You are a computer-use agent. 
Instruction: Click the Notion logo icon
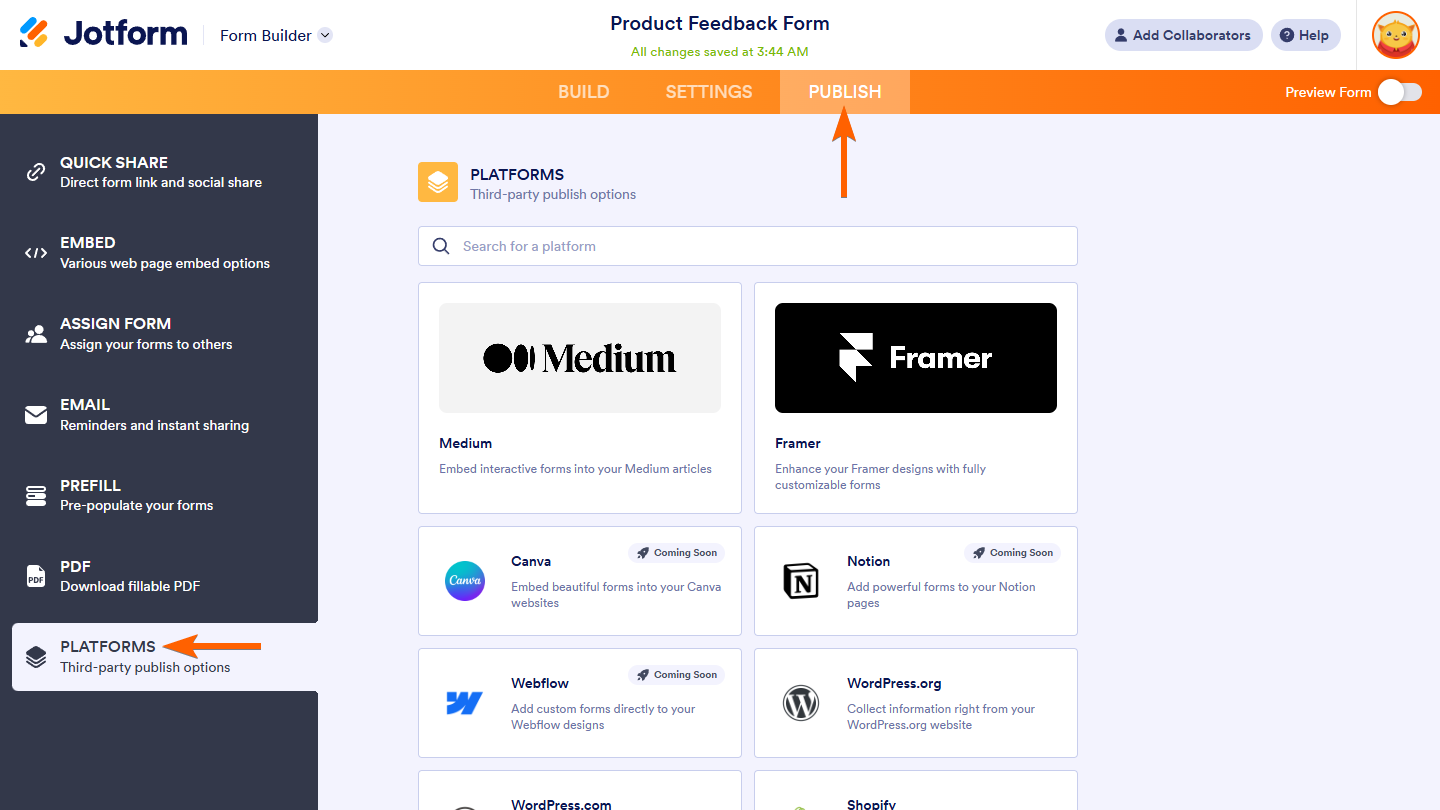coord(801,581)
